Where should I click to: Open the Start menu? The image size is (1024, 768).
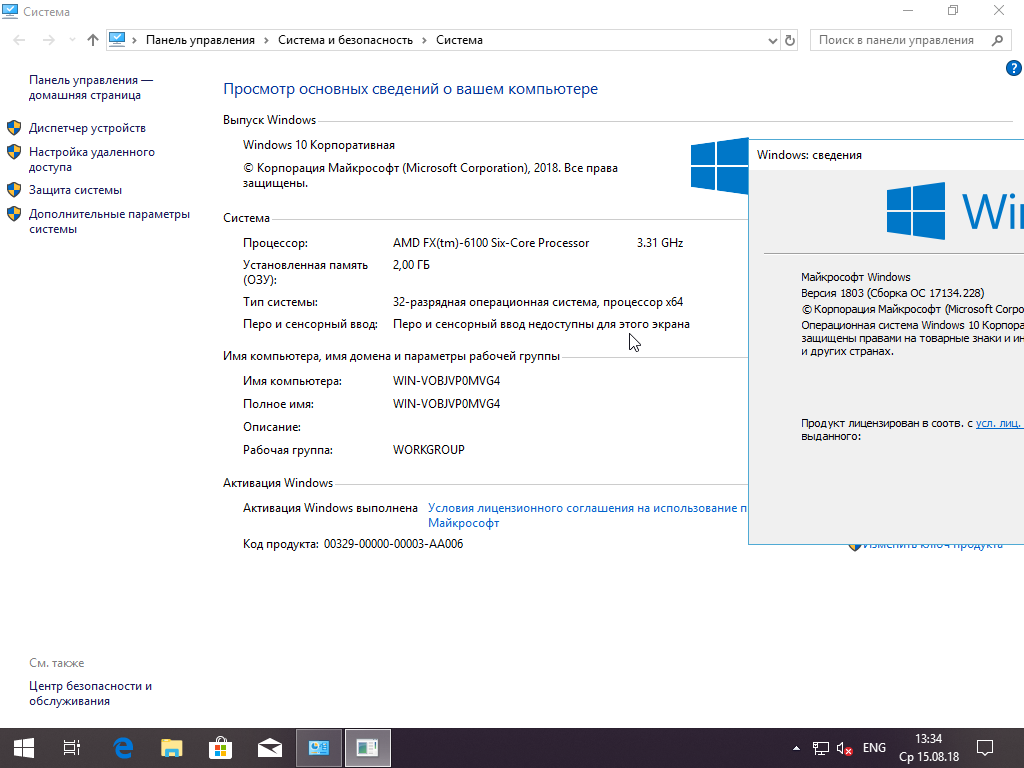[x=24, y=748]
